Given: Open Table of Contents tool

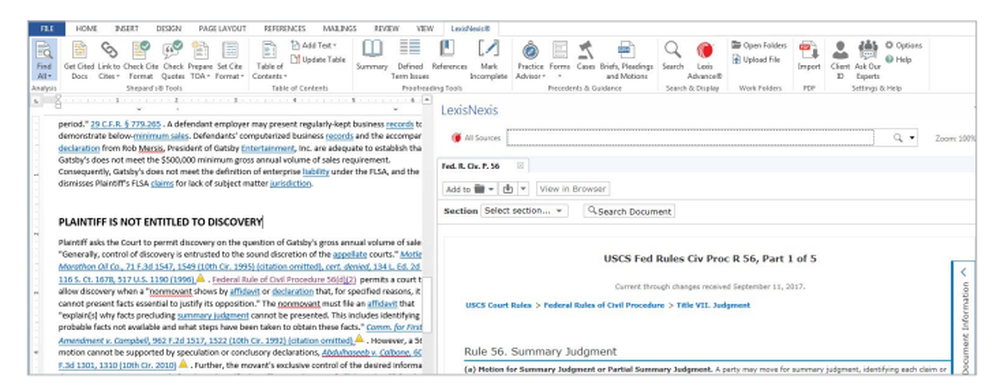Looking at the screenshot, I should (269, 60).
